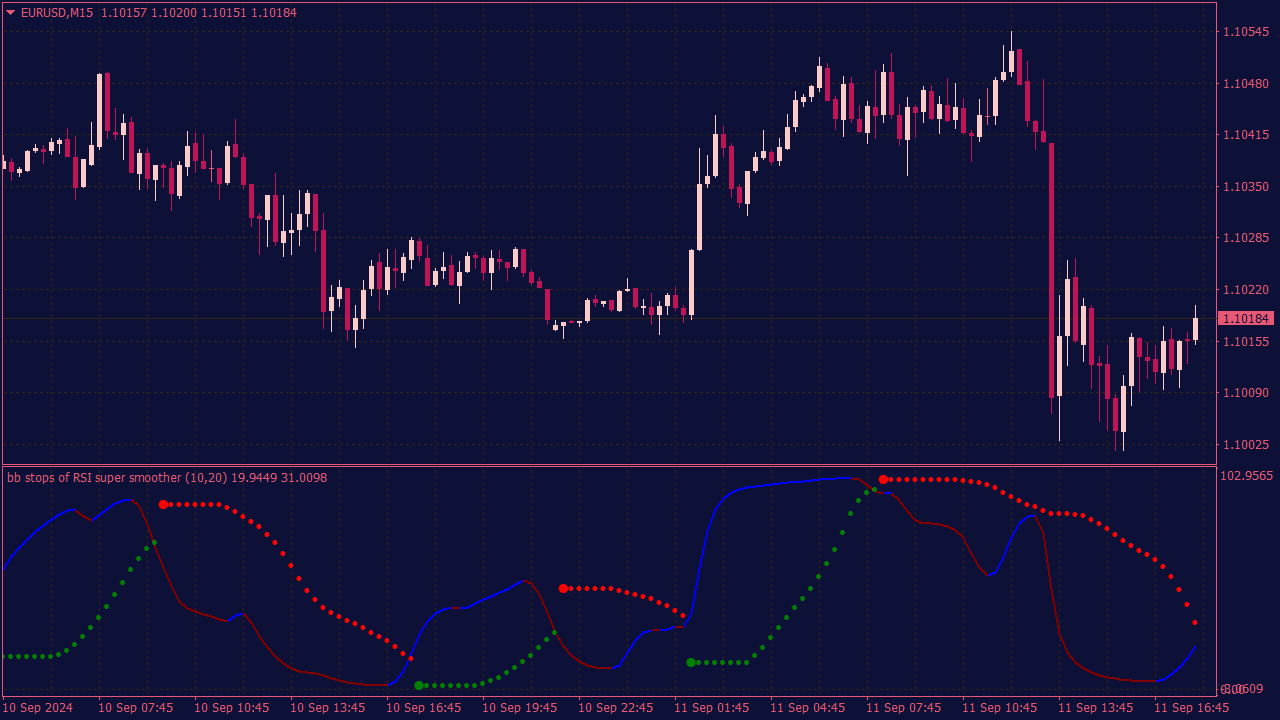Click the large red dot starting near 11 Sep 07:45

click(883, 480)
